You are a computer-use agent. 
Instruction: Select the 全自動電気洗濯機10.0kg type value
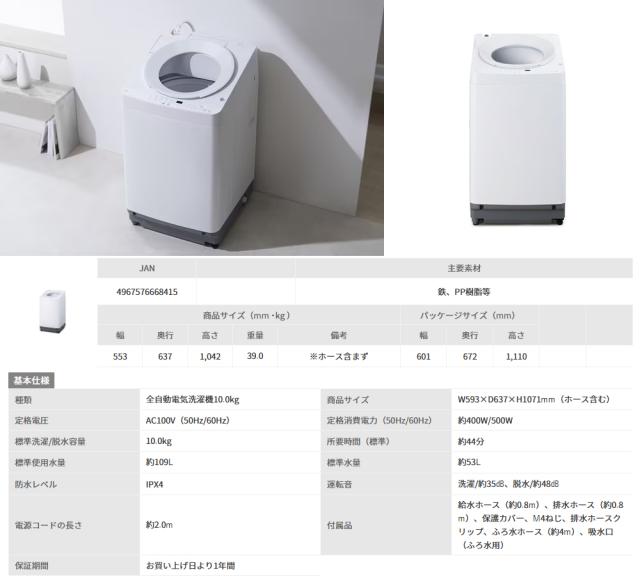(192, 399)
